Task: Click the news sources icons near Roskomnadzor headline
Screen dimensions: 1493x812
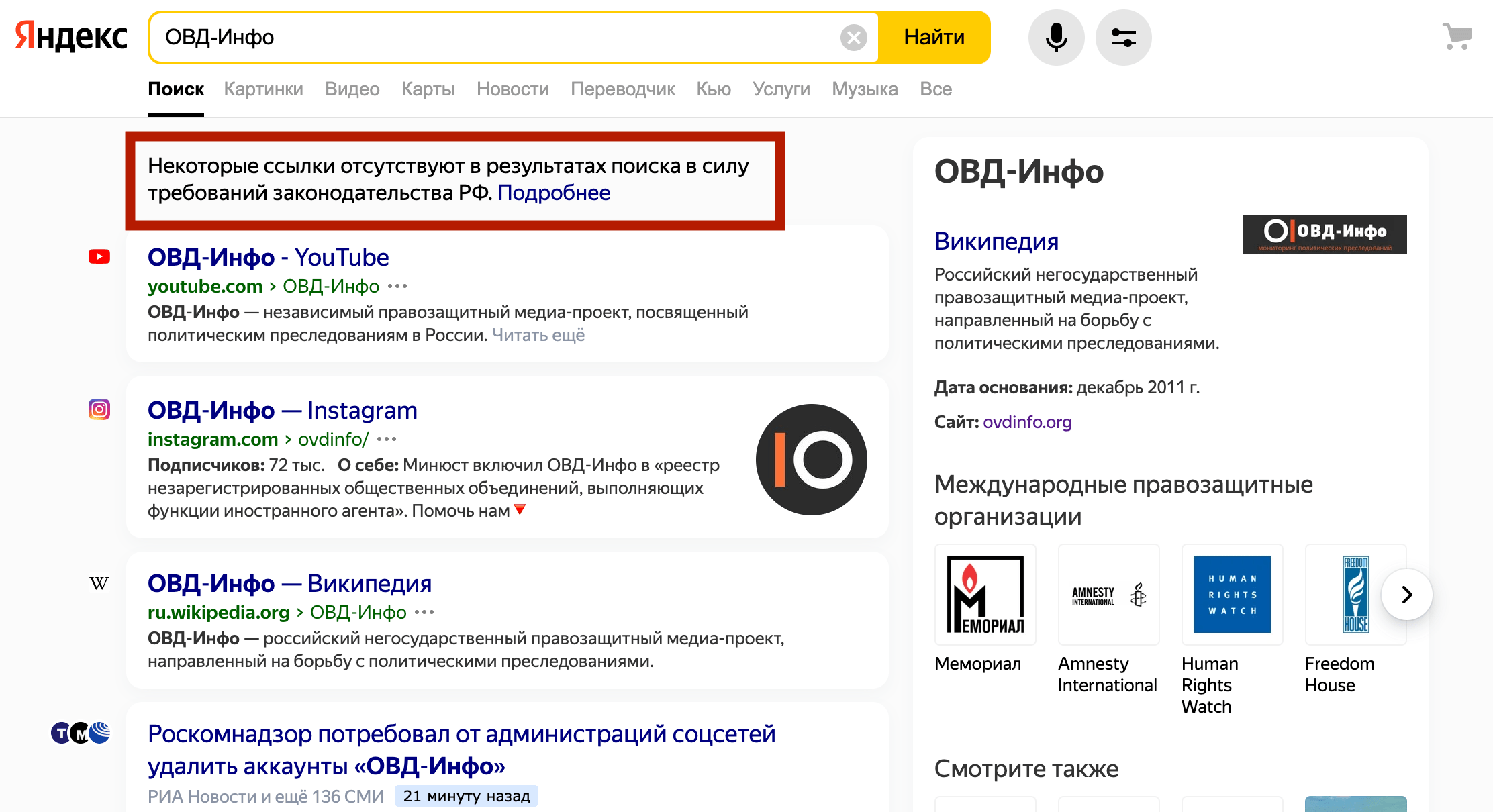Action: (x=81, y=733)
